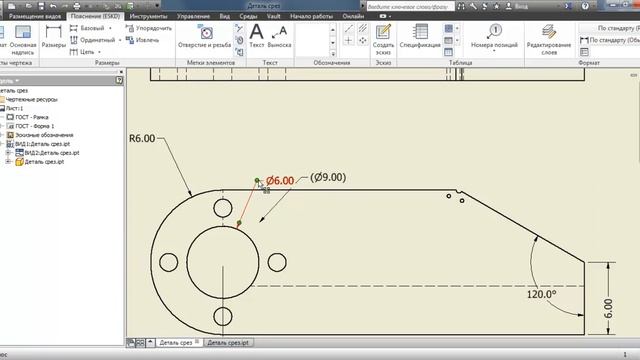This screenshot has height=360, width=640.
Task: Click in the keyword search field
Action: [410, 6]
